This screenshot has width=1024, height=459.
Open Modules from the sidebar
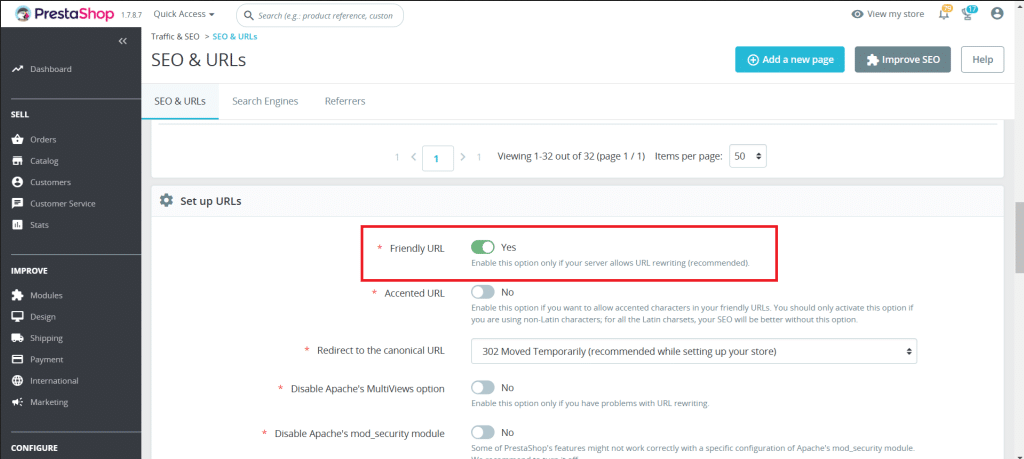tap(46, 295)
